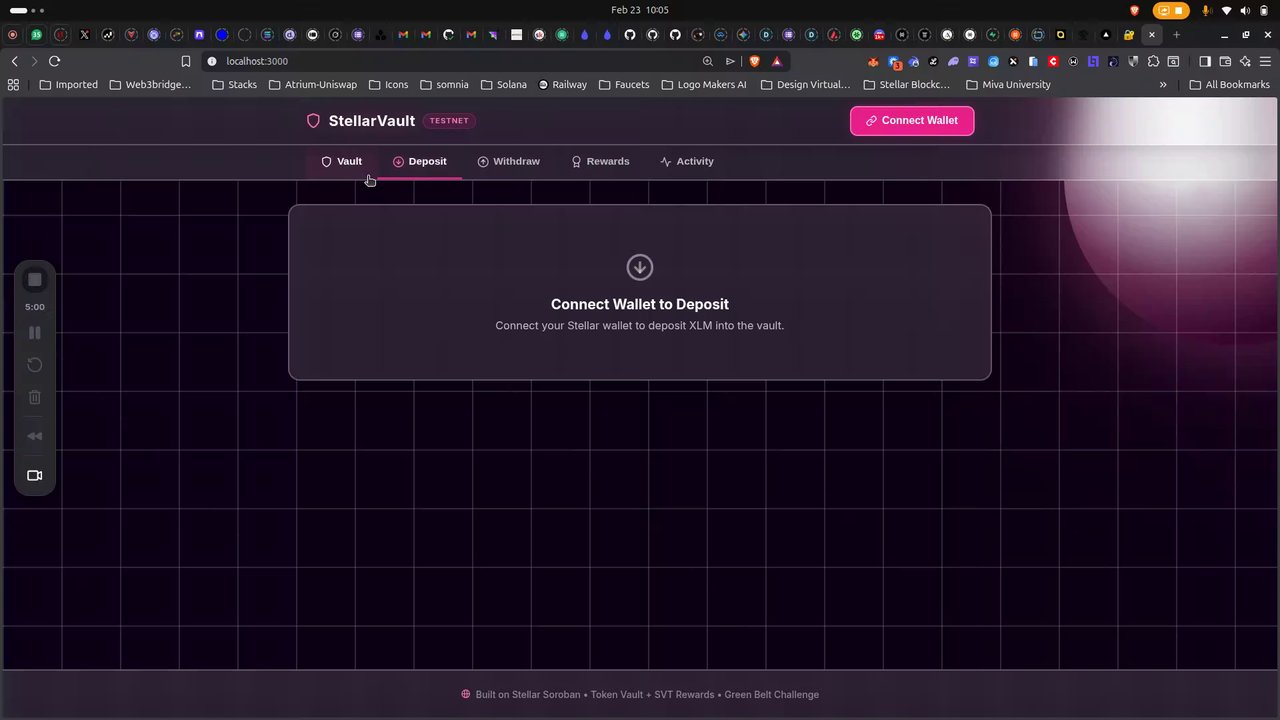Click the Brave icon in the top bar
The image size is (1280, 720).
click(x=1134, y=11)
